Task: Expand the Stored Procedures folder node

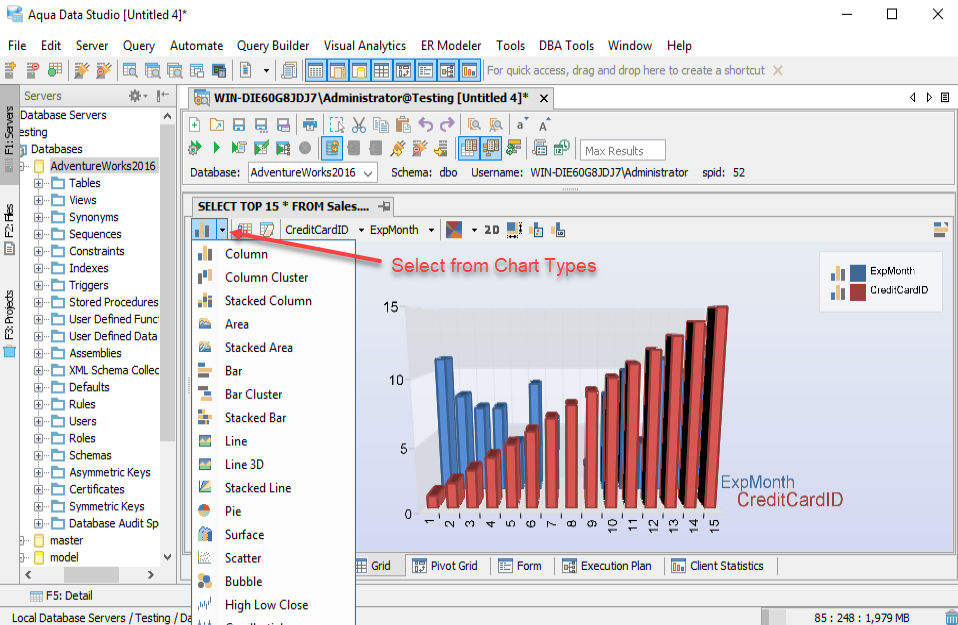Action: 38,302
